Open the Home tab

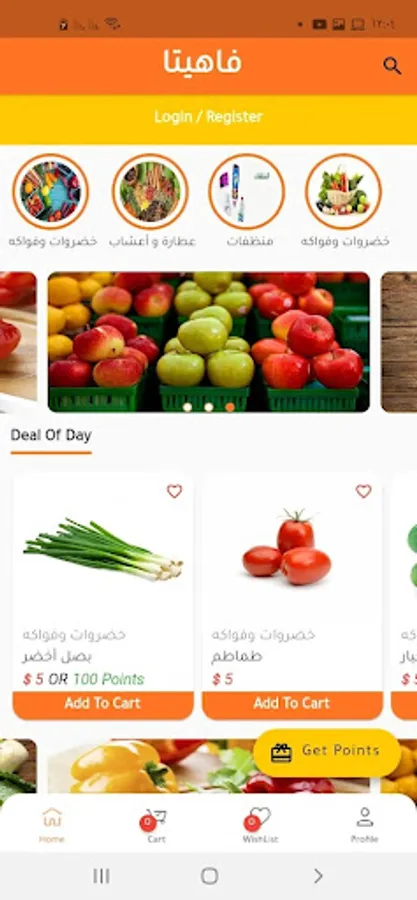point(52,825)
